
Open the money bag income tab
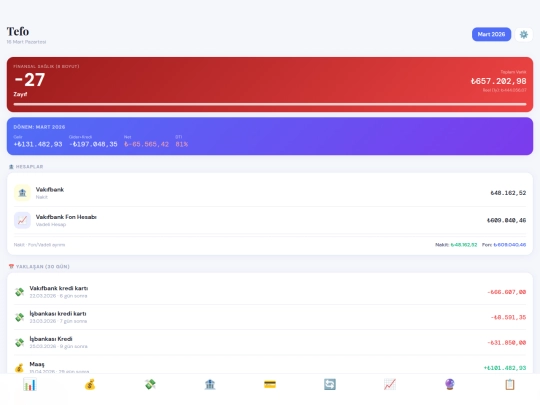[x=90, y=384]
